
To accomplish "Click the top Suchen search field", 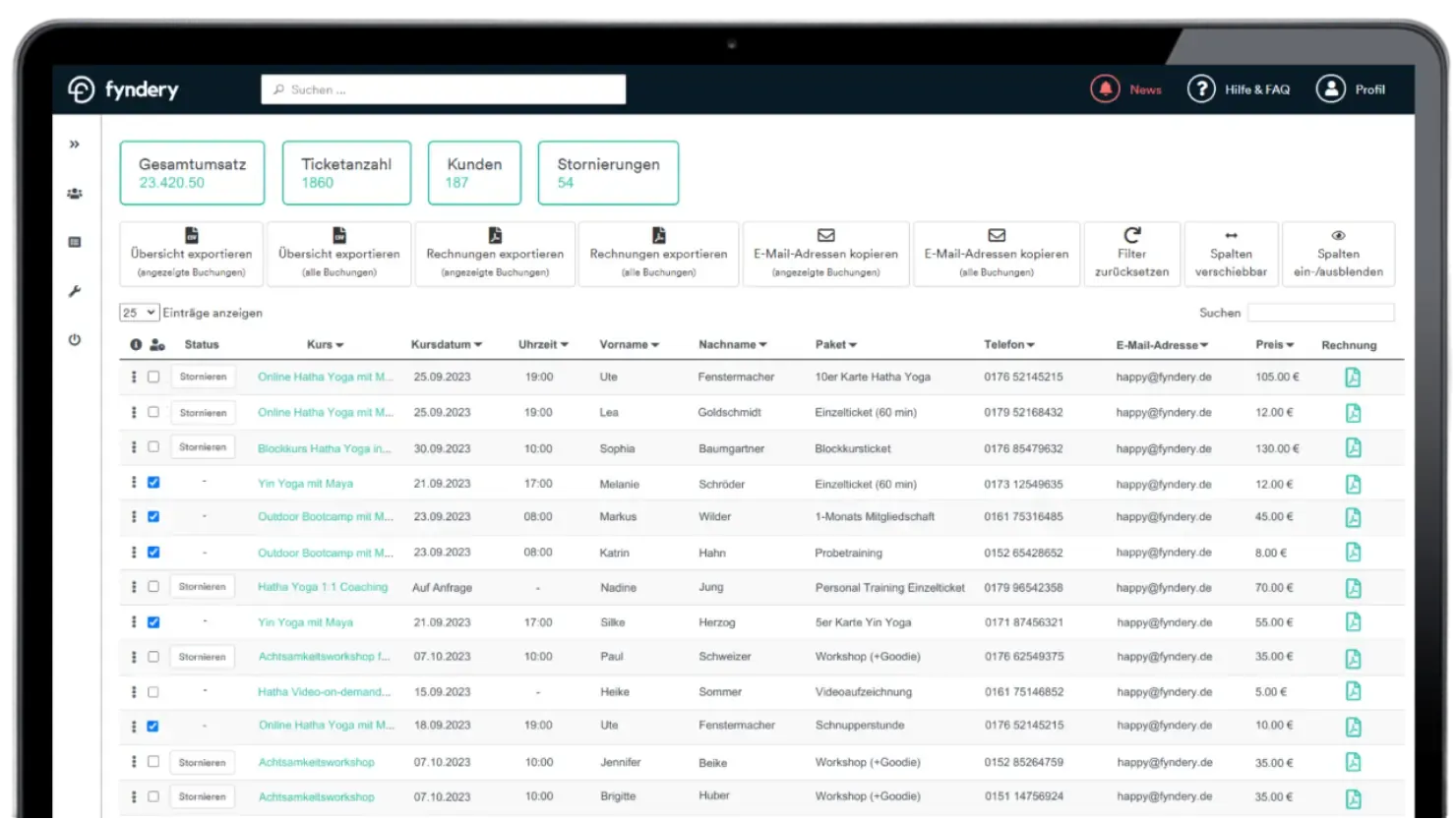I will 443,89.
